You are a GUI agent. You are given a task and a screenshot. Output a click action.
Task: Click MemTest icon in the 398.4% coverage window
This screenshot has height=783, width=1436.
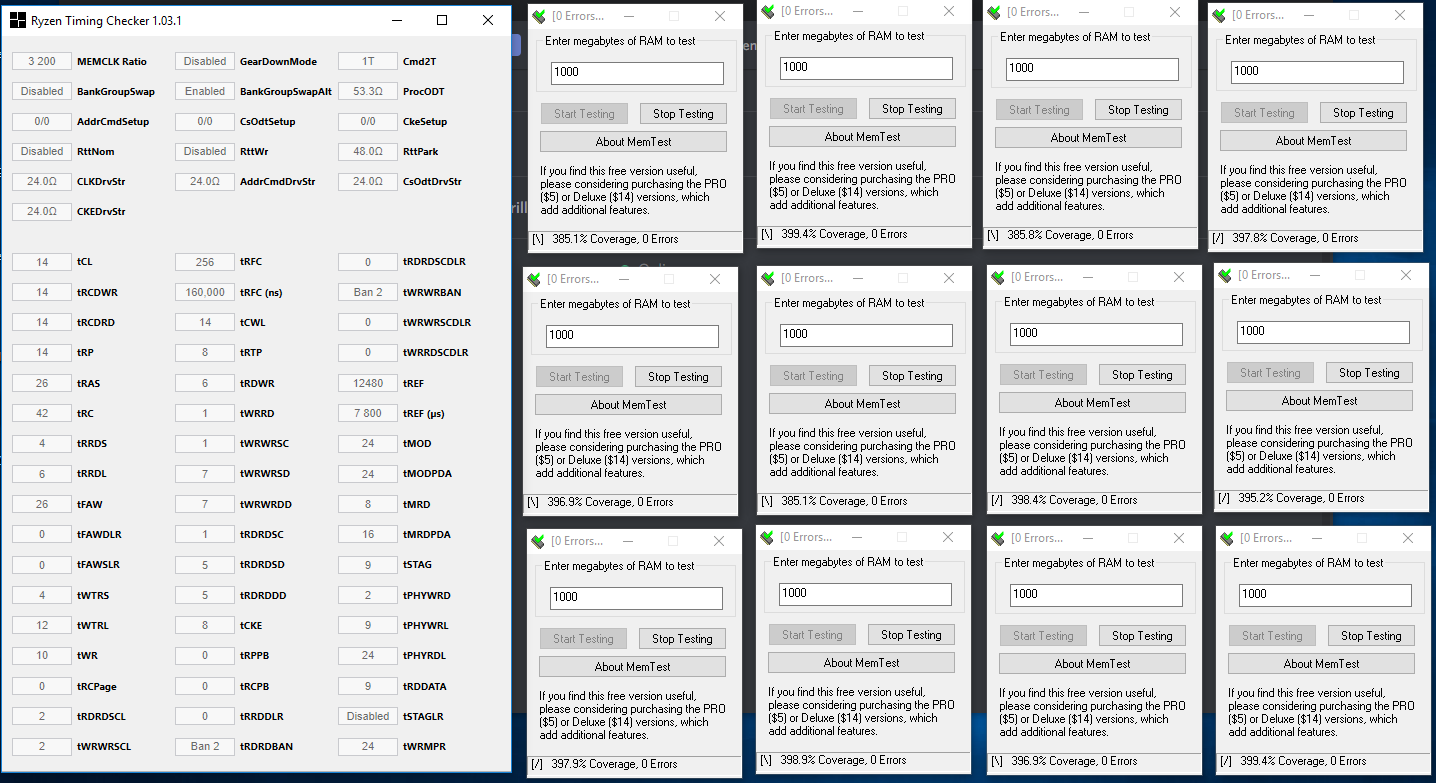pos(998,277)
